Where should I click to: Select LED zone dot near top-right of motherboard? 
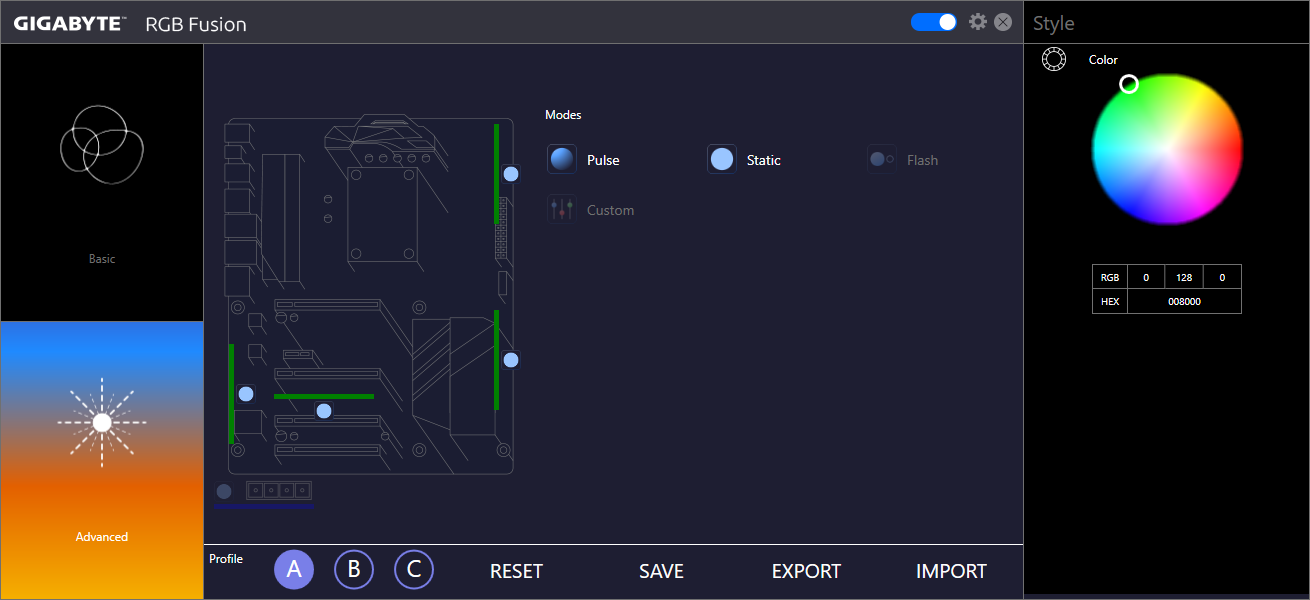point(511,174)
